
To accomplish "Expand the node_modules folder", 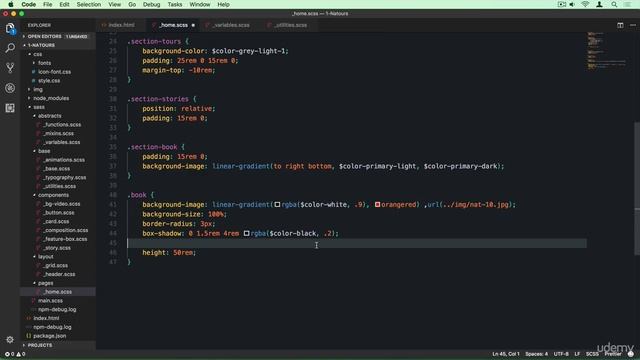I will 58,98.
